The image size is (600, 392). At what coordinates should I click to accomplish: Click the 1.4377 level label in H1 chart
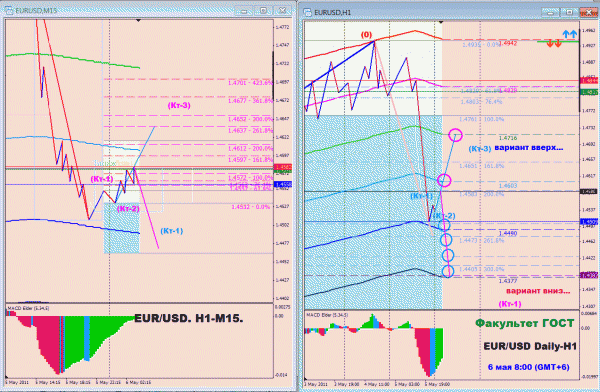(x=508, y=281)
